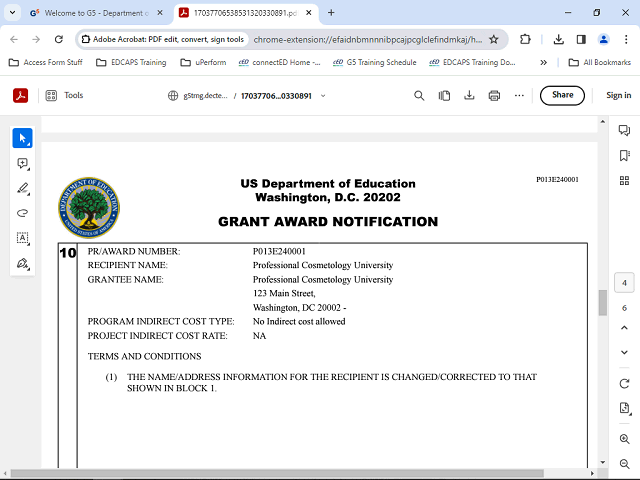
Task: Select the arrow selection tool
Action: pos(22,138)
